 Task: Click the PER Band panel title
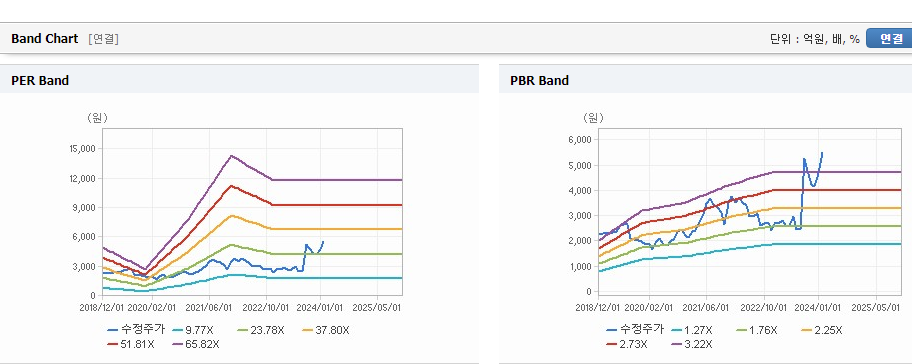[40, 81]
